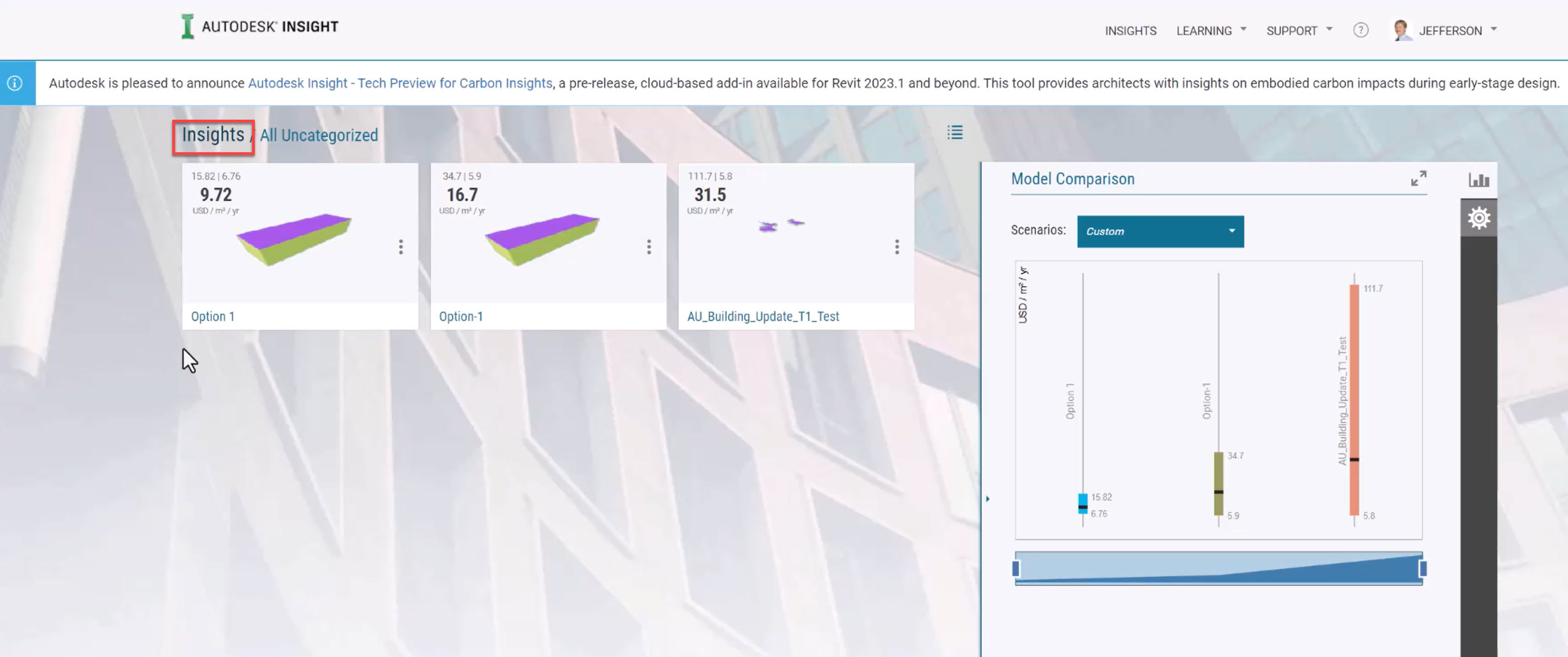
Task: Collapse panel using the small arrow on its edge
Action: click(987, 499)
